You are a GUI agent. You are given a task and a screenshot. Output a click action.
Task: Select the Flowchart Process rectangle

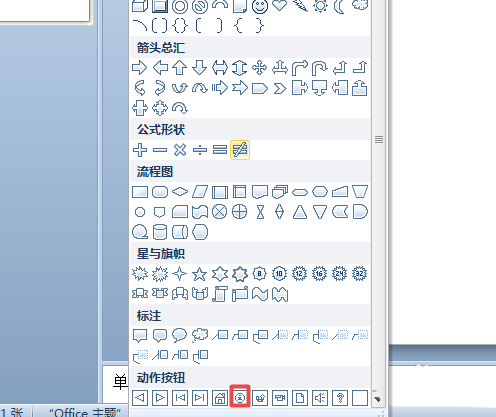coord(140,192)
